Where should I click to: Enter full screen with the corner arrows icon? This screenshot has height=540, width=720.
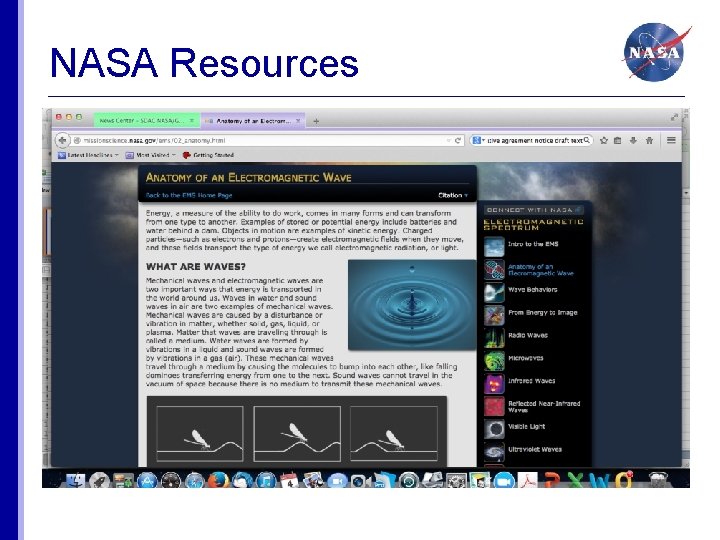pyautogui.click(x=674, y=118)
